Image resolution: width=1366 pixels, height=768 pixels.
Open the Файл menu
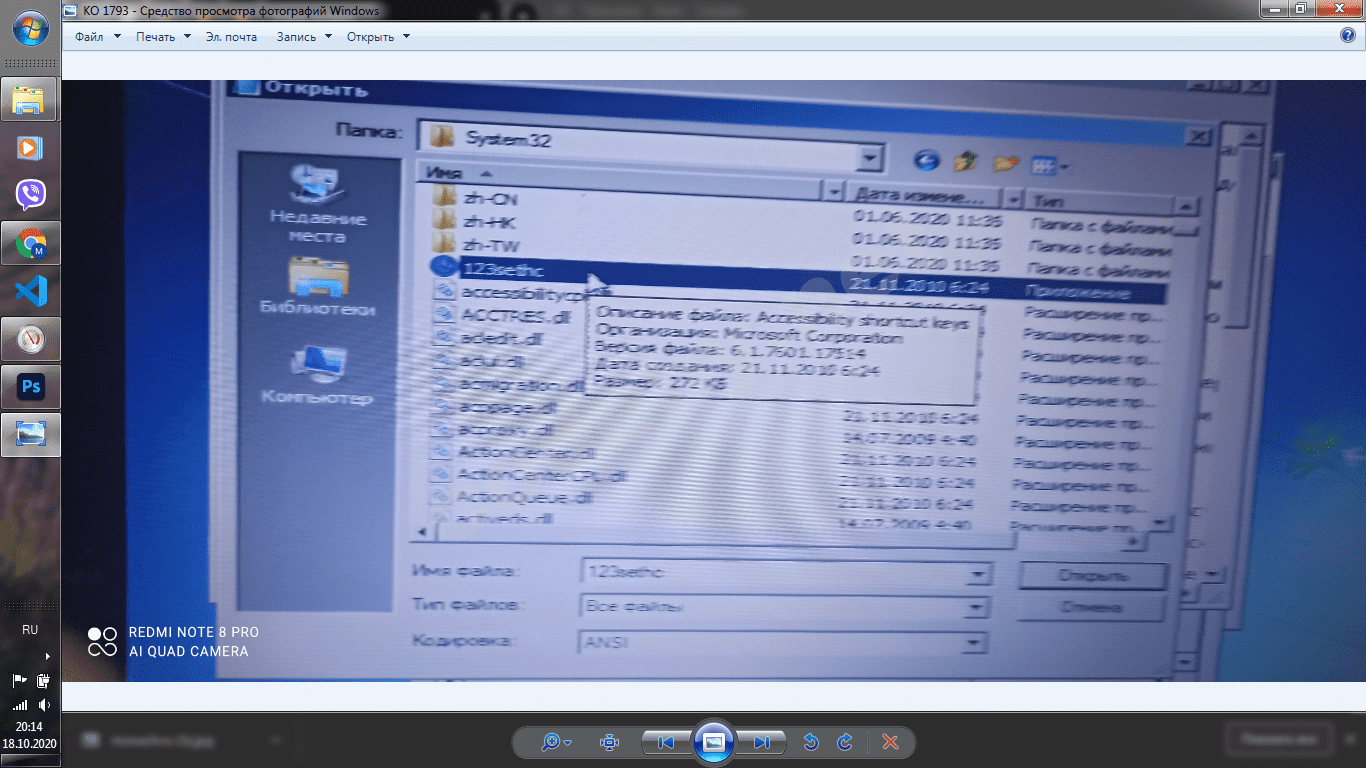tap(97, 37)
